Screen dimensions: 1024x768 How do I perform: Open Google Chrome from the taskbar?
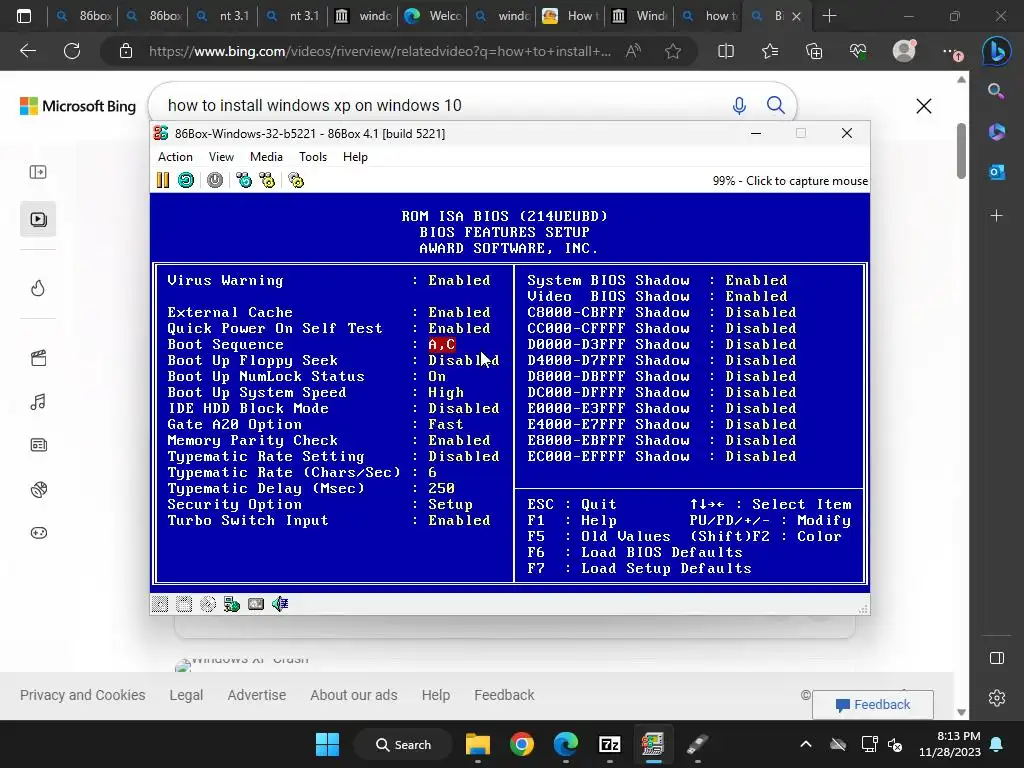[x=522, y=744]
